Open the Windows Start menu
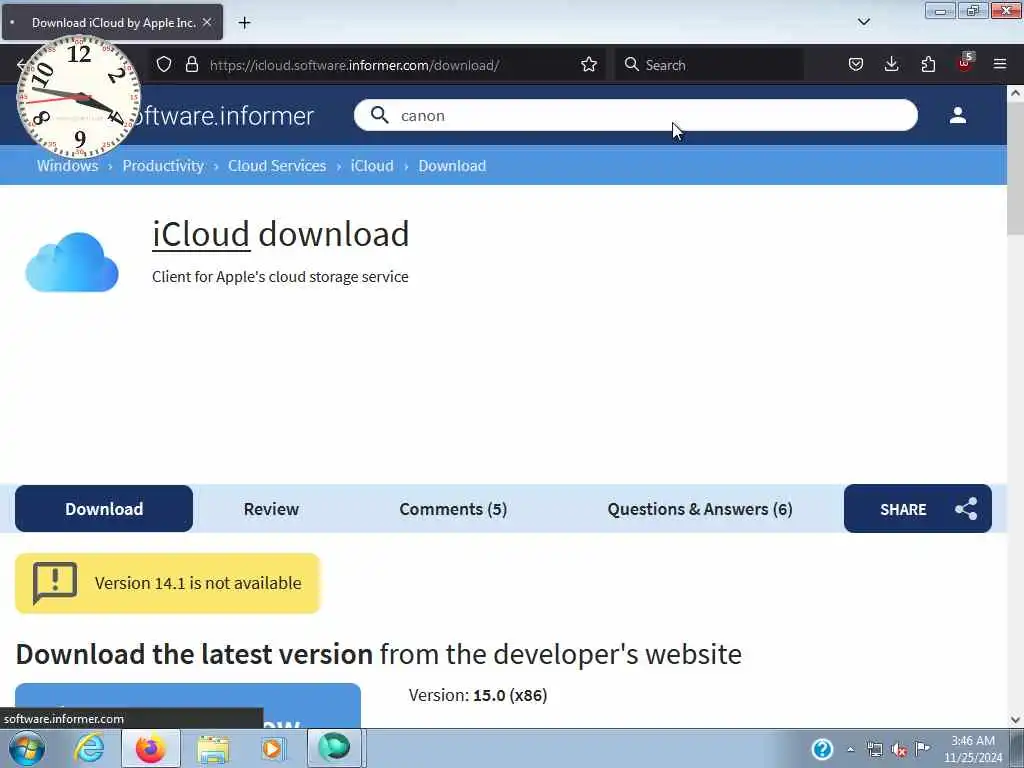This screenshot has height=768, width=1024. 27,748
